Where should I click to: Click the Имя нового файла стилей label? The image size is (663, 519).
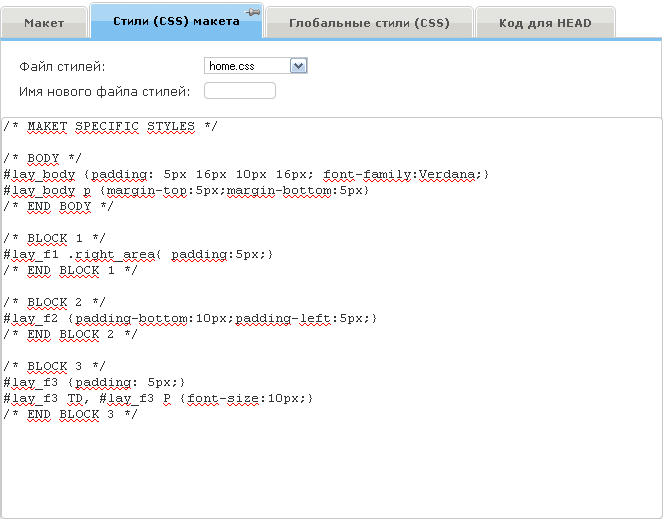tap(104, 91)
